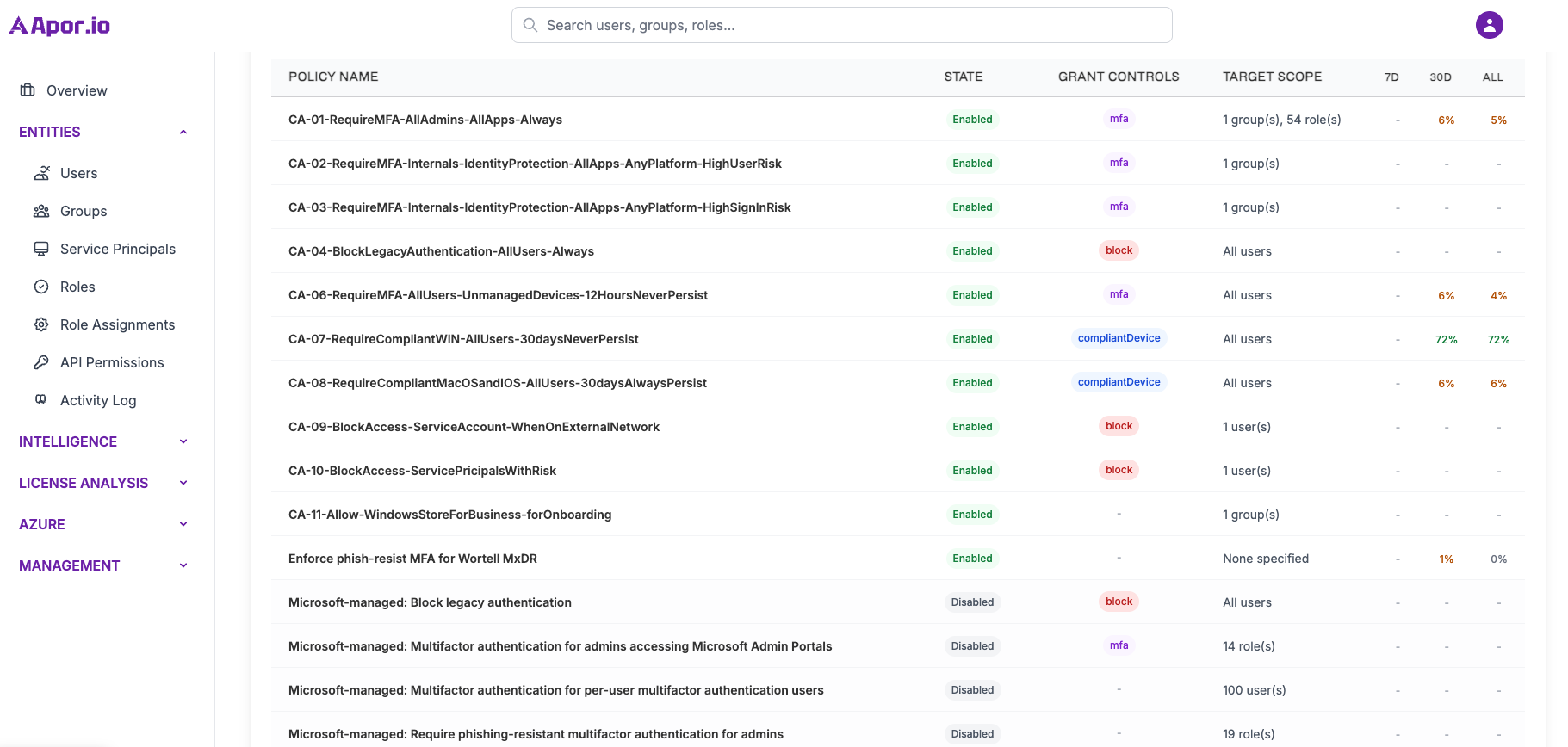Click the Users icon in sidebar

[41, 173]
